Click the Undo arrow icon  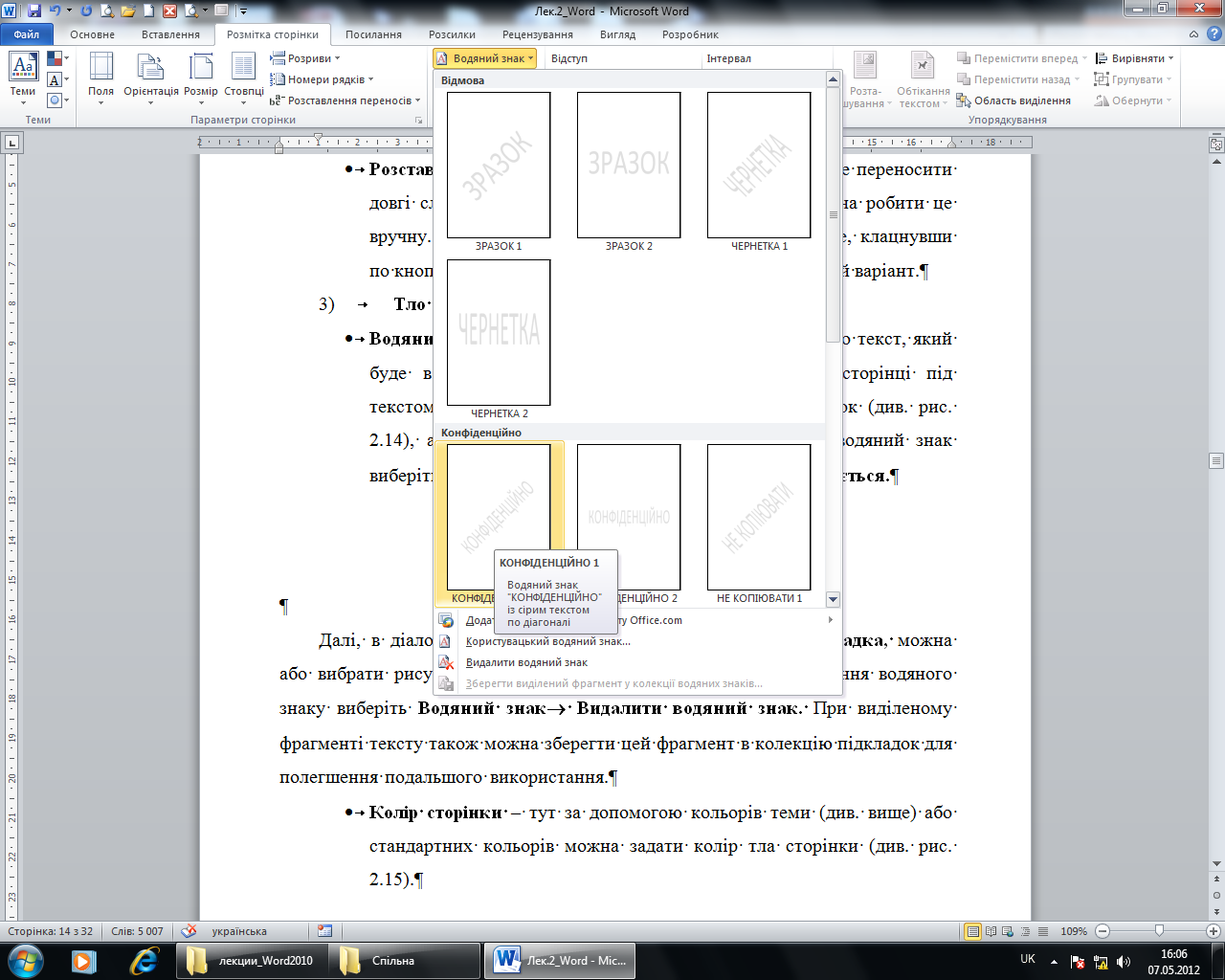pyautogui.click(x=55, y=11)
